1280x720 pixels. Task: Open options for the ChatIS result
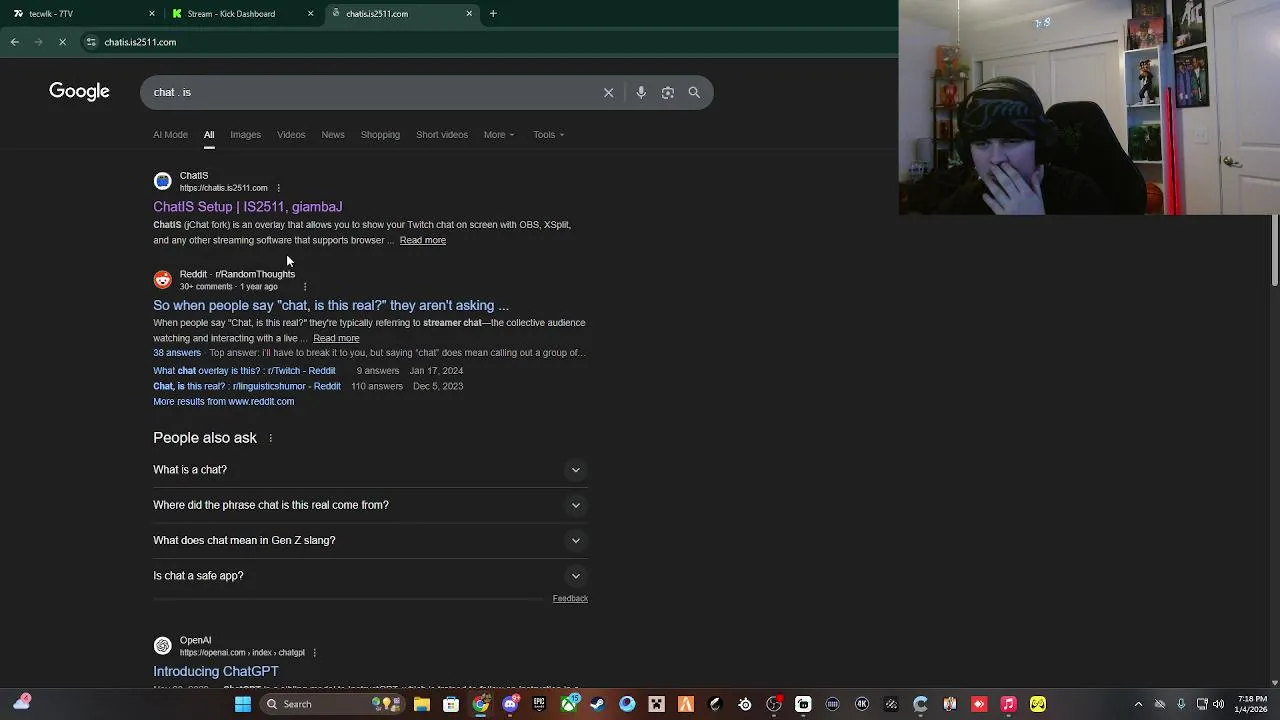click(x=278, y=188)
